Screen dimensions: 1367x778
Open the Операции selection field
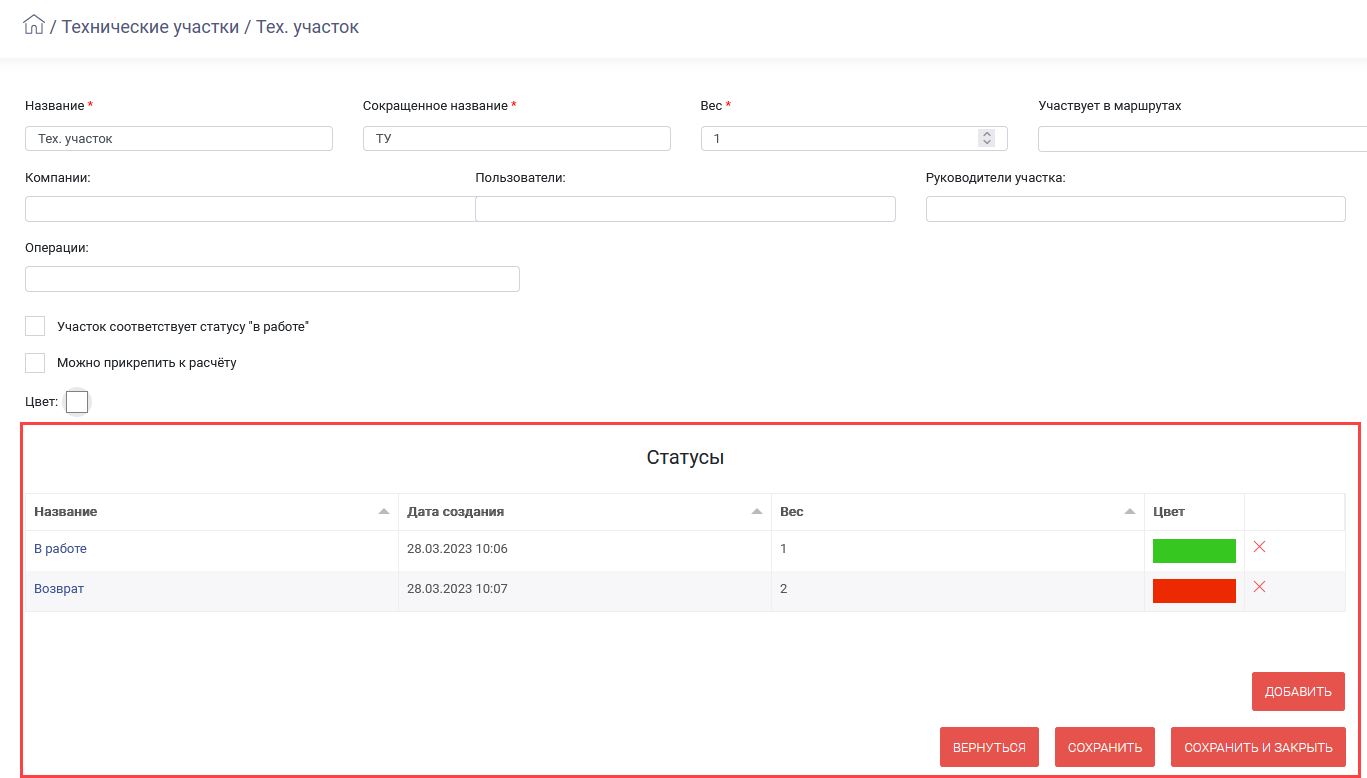coord(272,279)
